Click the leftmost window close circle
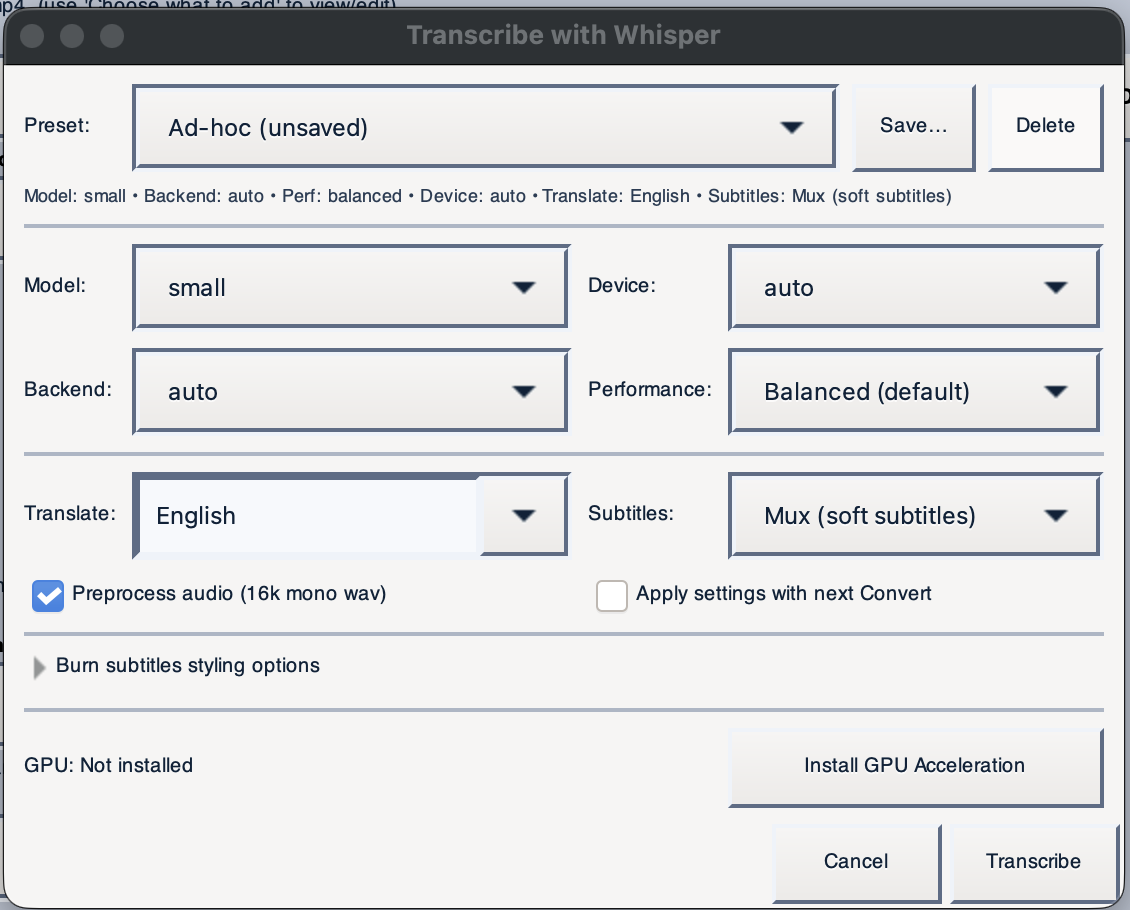Screen dimensions: 1130x910 [x=32, y=36]
